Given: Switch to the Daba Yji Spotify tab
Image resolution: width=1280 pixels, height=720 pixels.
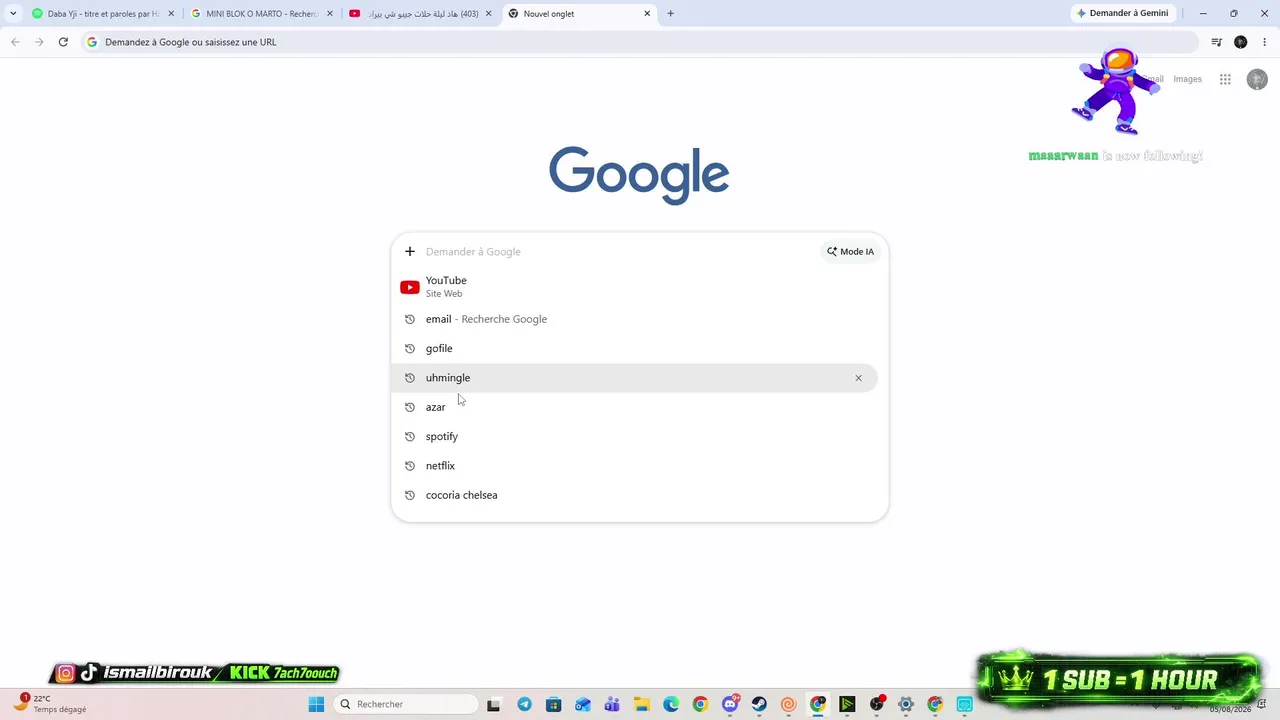Looking at the screenshot, I should [x=102, y=14].
